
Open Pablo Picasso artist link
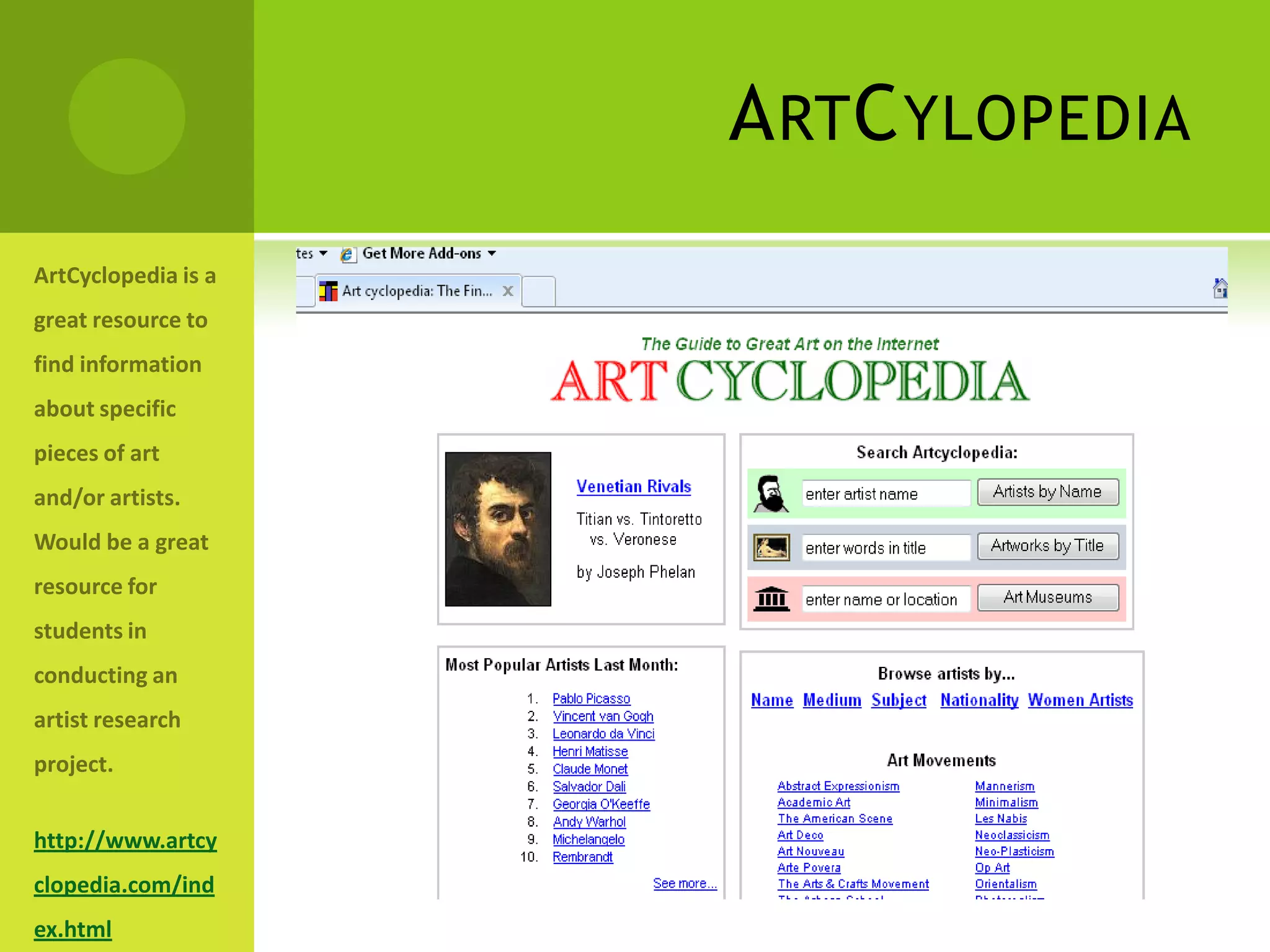pyautogui.click(x=592, y=699)
